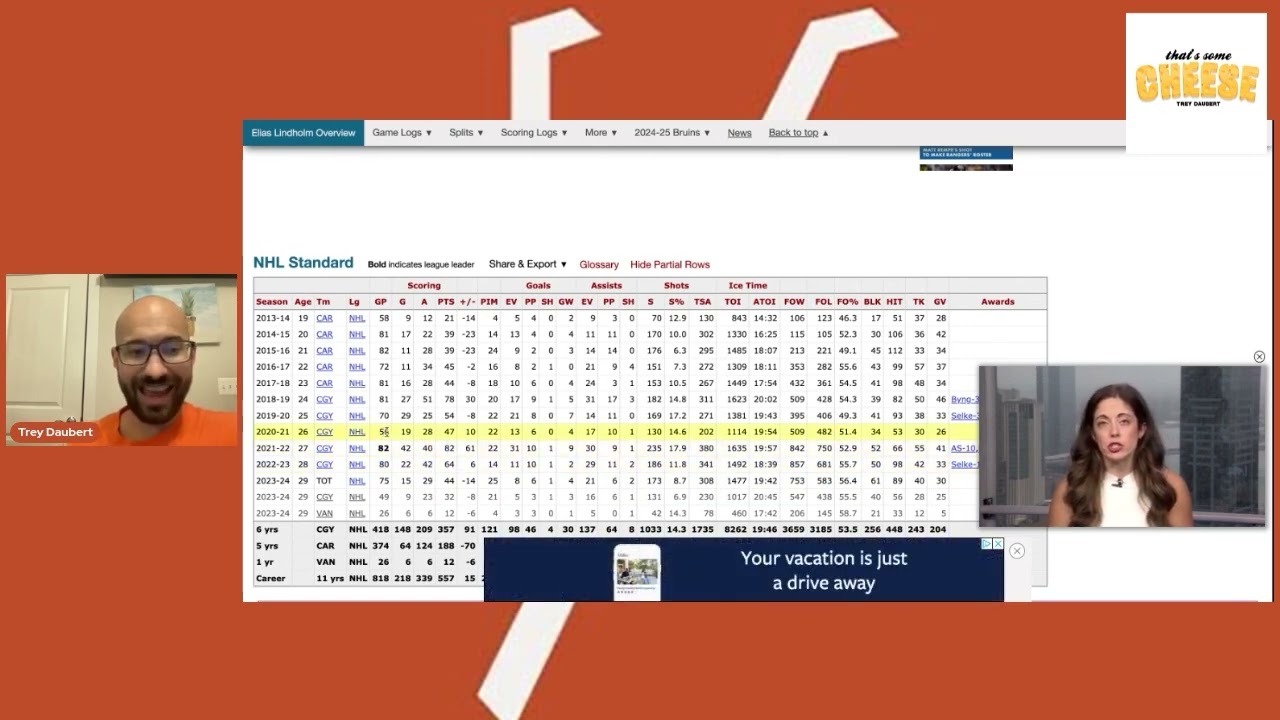Expand the Game Logs dropdown
Image resolution: width=1280 pixels, height=720 pixels.
[x=402, y=133]
